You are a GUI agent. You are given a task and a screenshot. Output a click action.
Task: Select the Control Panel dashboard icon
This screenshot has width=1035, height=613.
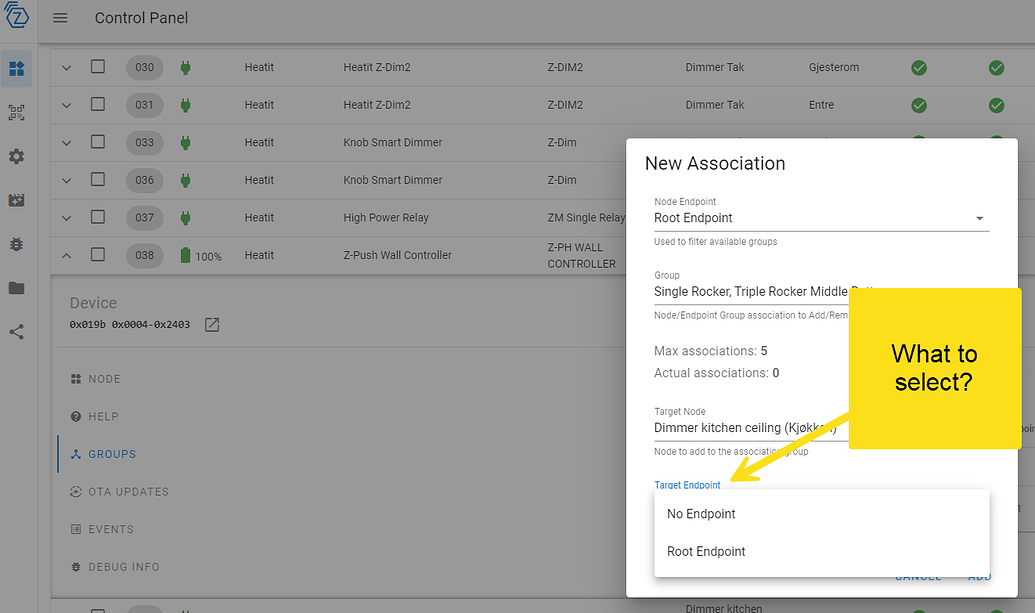pyautogui.click(x=16, y=68)
